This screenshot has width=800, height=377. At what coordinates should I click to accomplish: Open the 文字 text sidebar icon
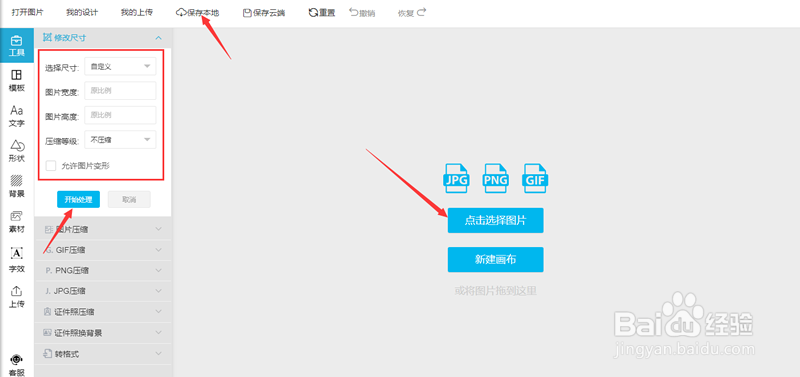tap(17, 116)
